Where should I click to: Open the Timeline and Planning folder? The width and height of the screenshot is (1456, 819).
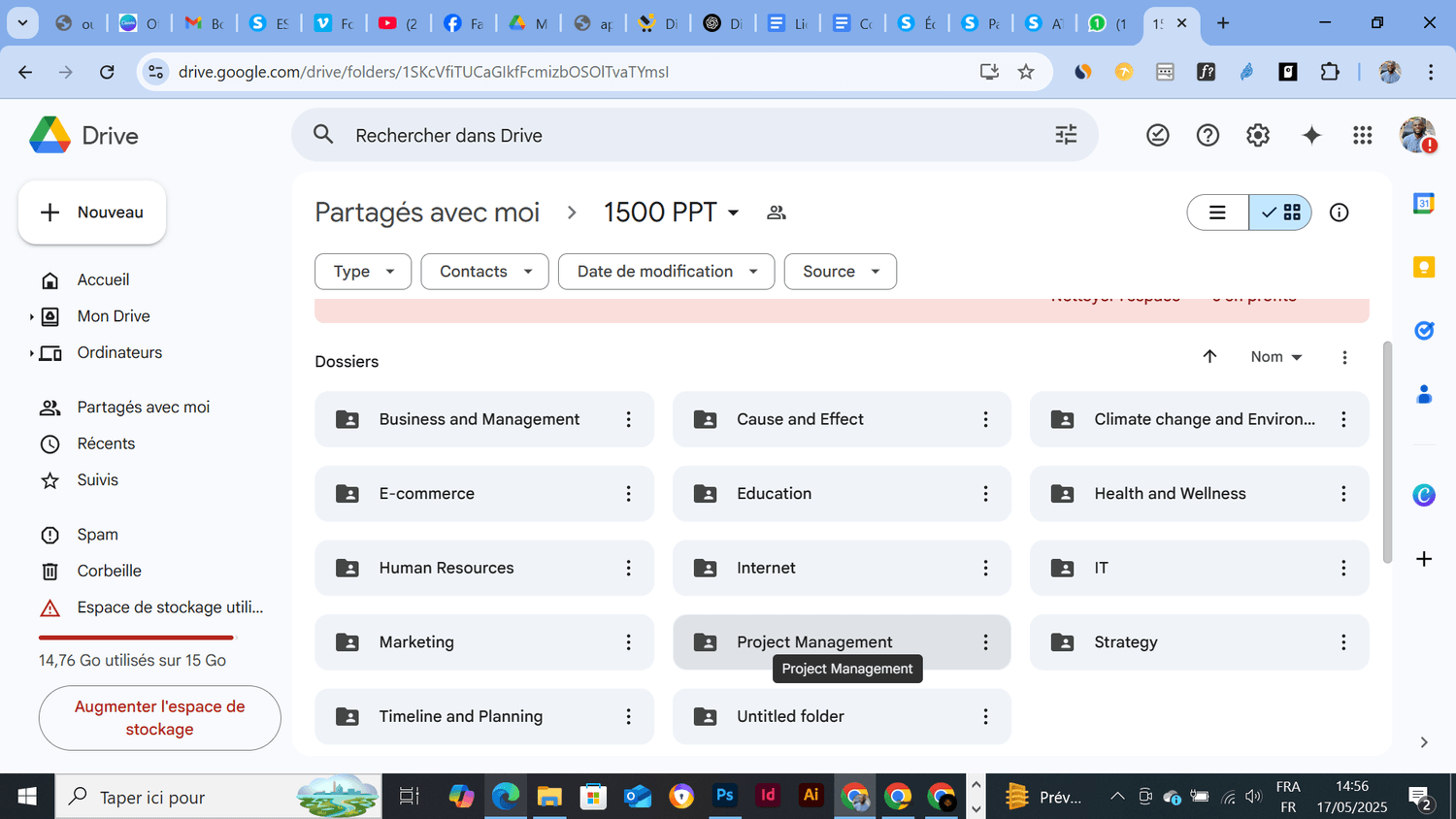click(484, 716)
